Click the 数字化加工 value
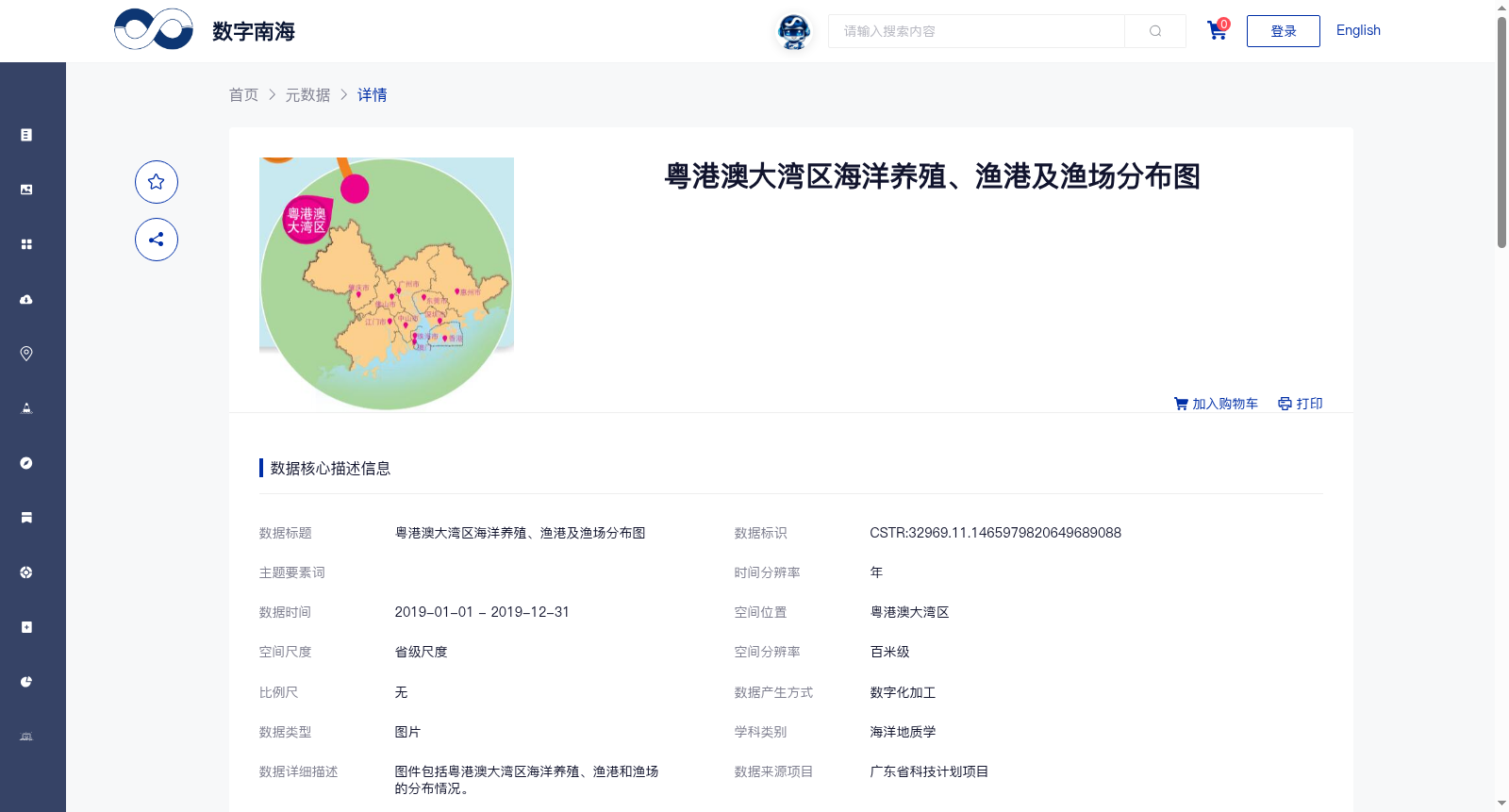Screen dimensions: 1509x812 tap(903, 692)
